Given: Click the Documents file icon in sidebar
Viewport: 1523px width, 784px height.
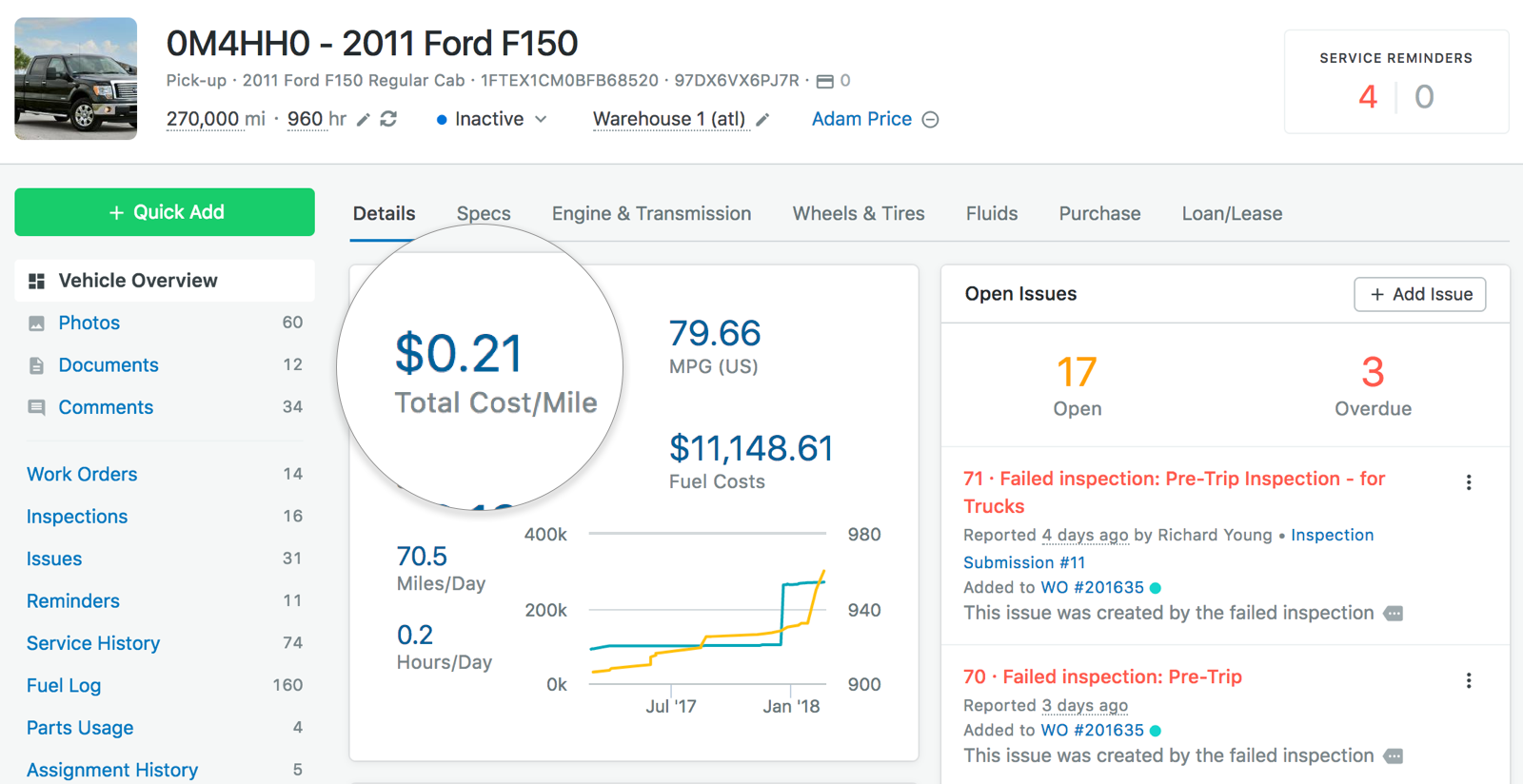Looking at the screenshot, I should pyautogui.click(x=36, y=365).
